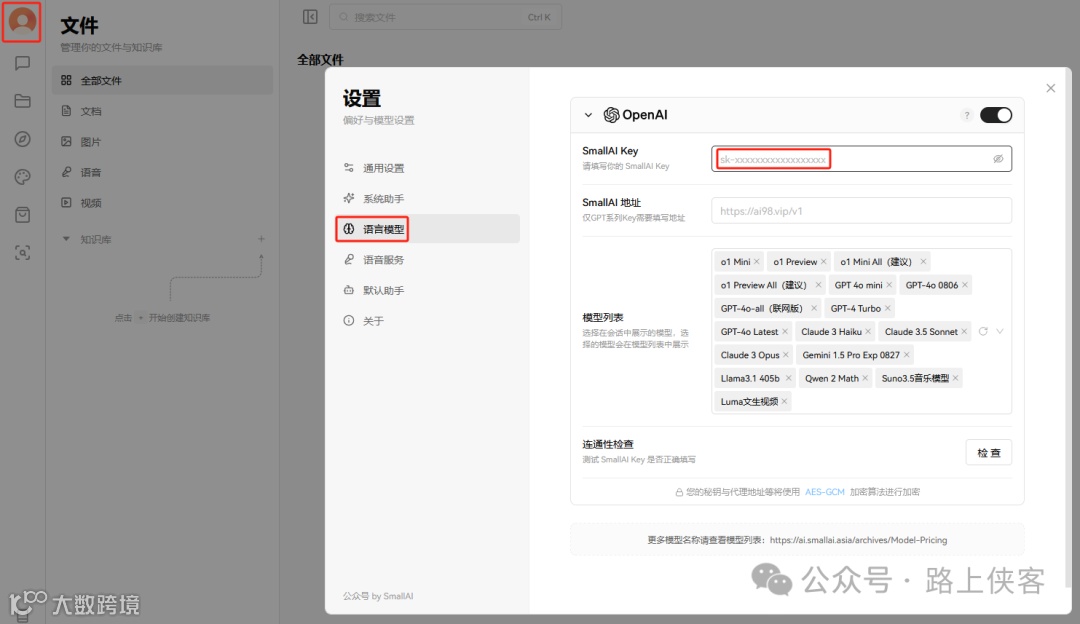Screen dimensions: 1080x624
Task: Remove the Qwen 2 Math tag
Action: (x=865, y=378)
